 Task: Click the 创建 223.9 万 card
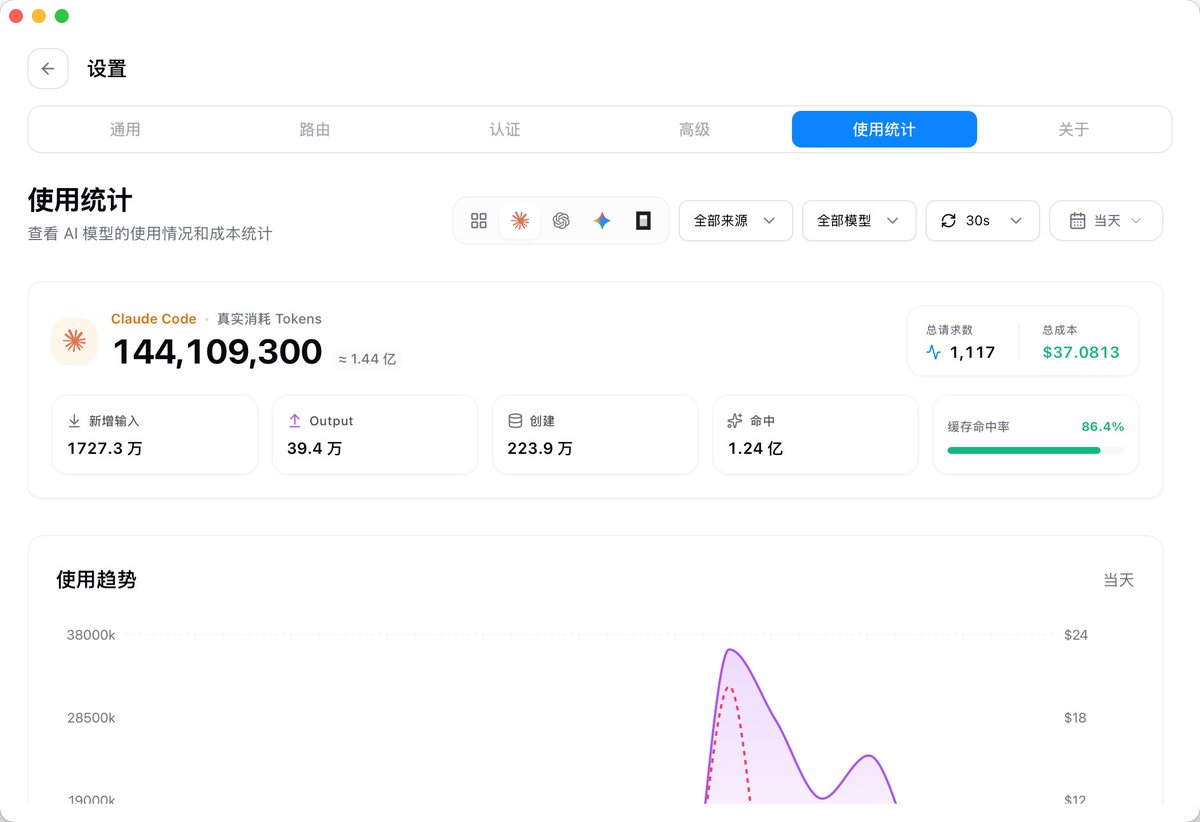click(x=595, y=435)
